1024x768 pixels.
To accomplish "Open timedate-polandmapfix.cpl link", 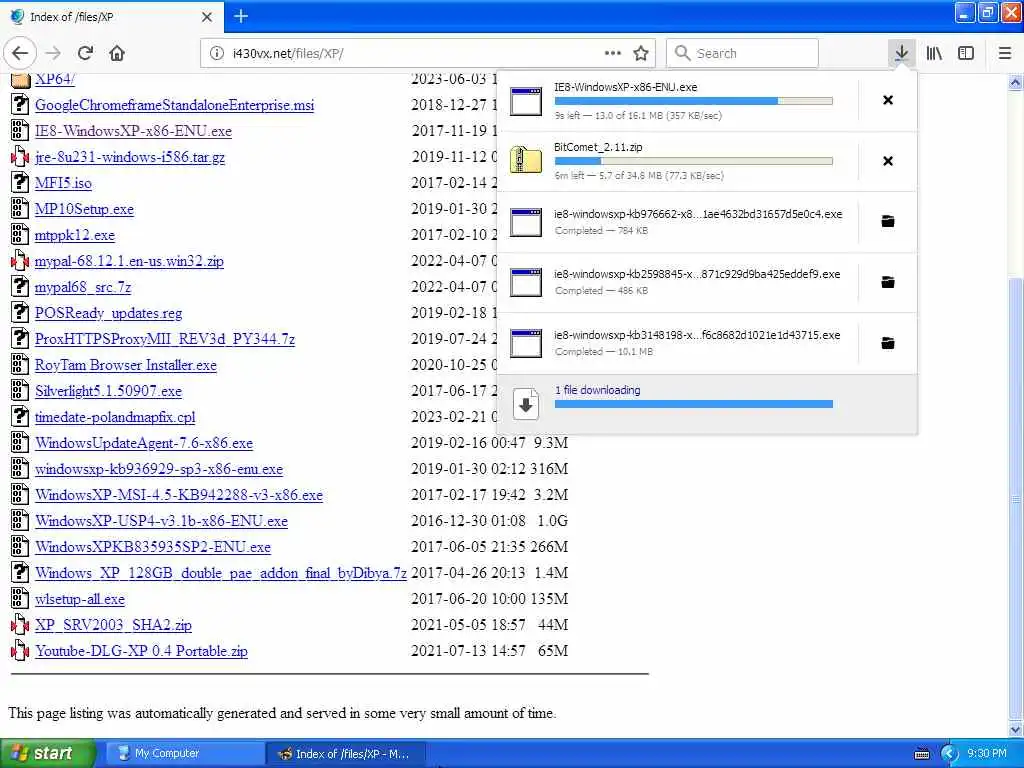I will [x=115, y=417].
